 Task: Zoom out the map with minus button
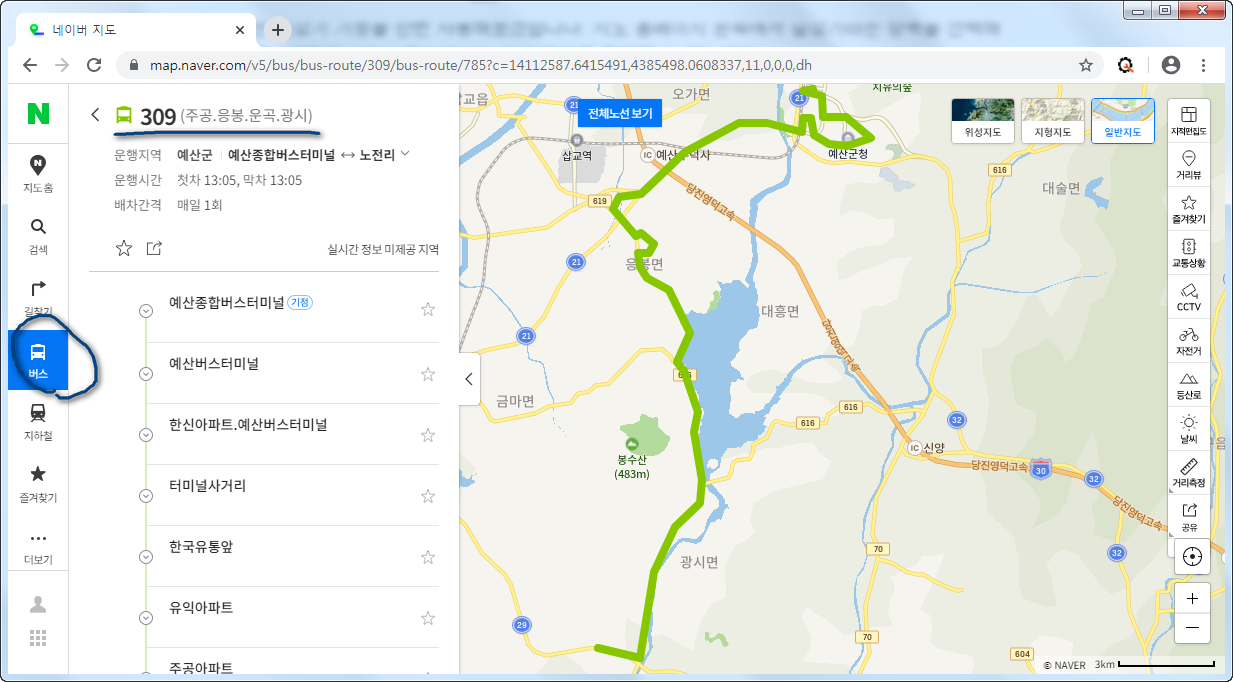[1191, 628]
